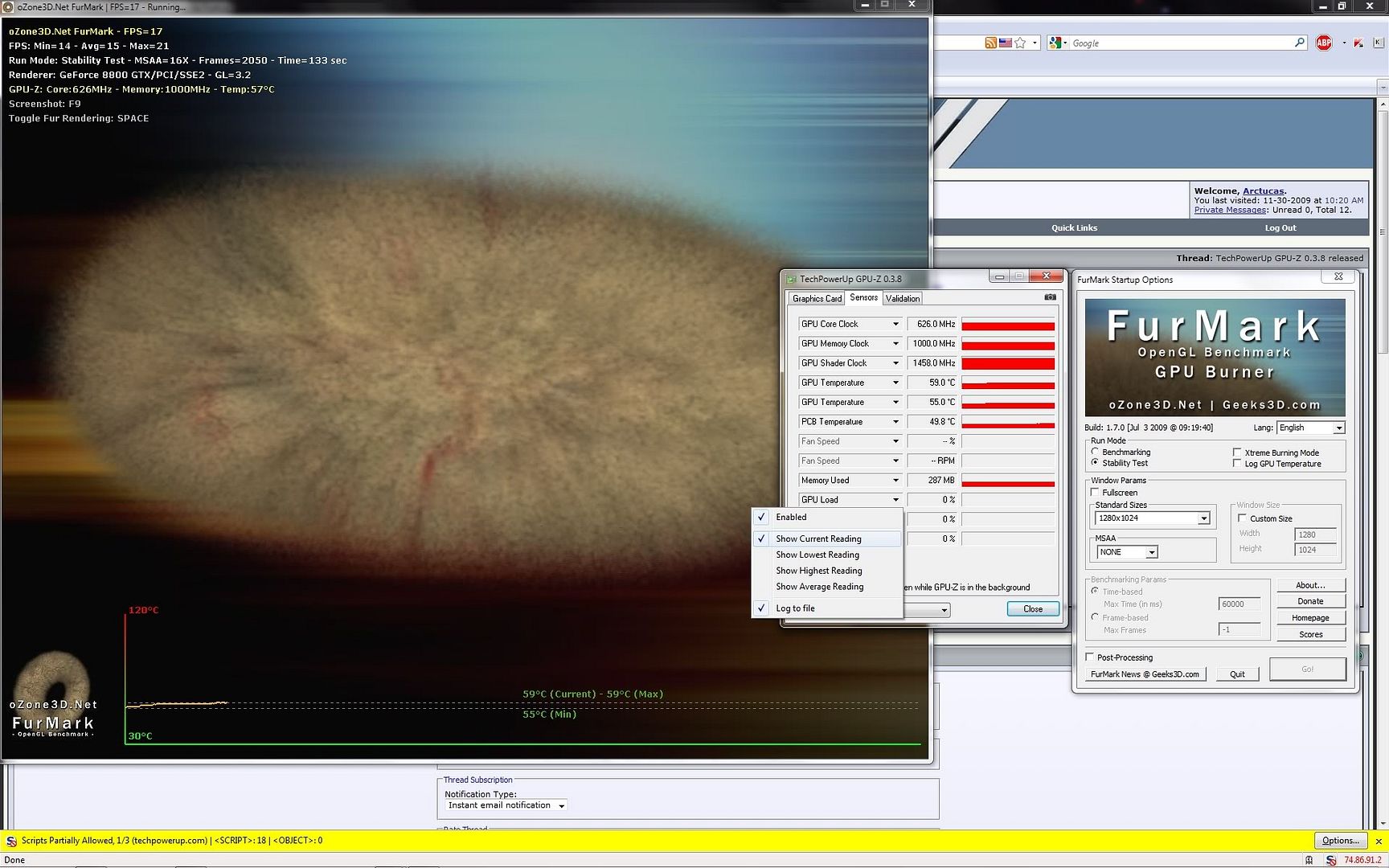Choose Show Average Reading

(827, 587)
